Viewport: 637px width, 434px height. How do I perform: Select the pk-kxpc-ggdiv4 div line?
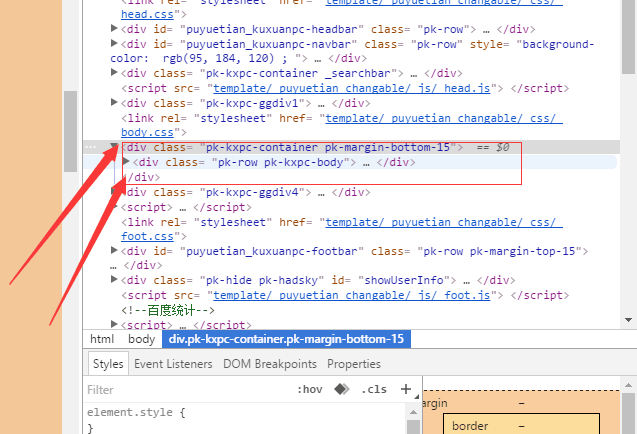coord(246,192)
